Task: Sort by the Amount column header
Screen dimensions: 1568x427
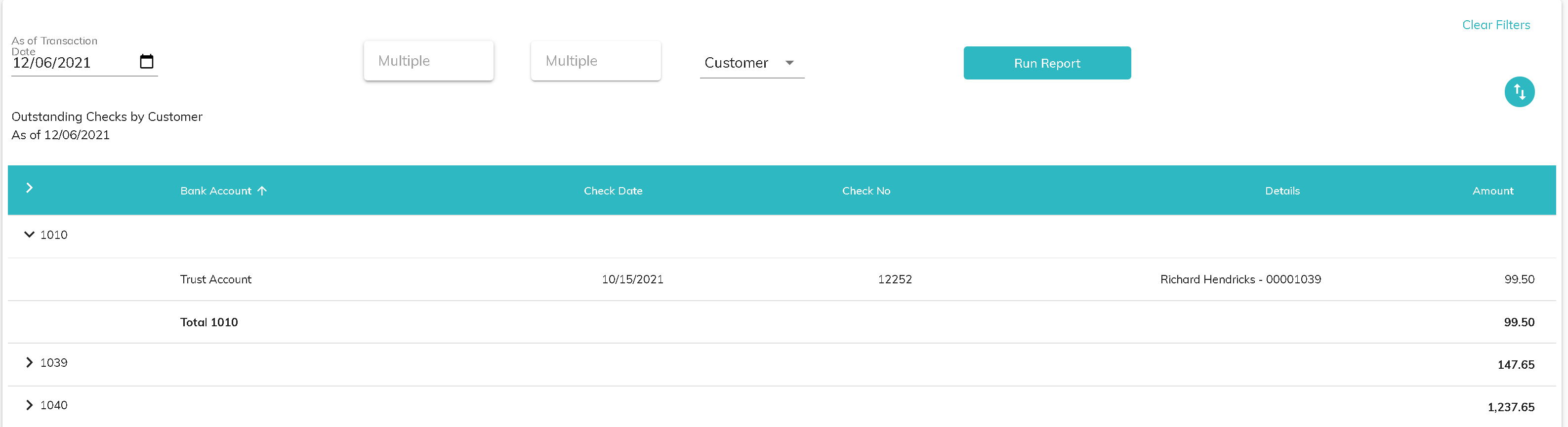Action: (1492, 191)
